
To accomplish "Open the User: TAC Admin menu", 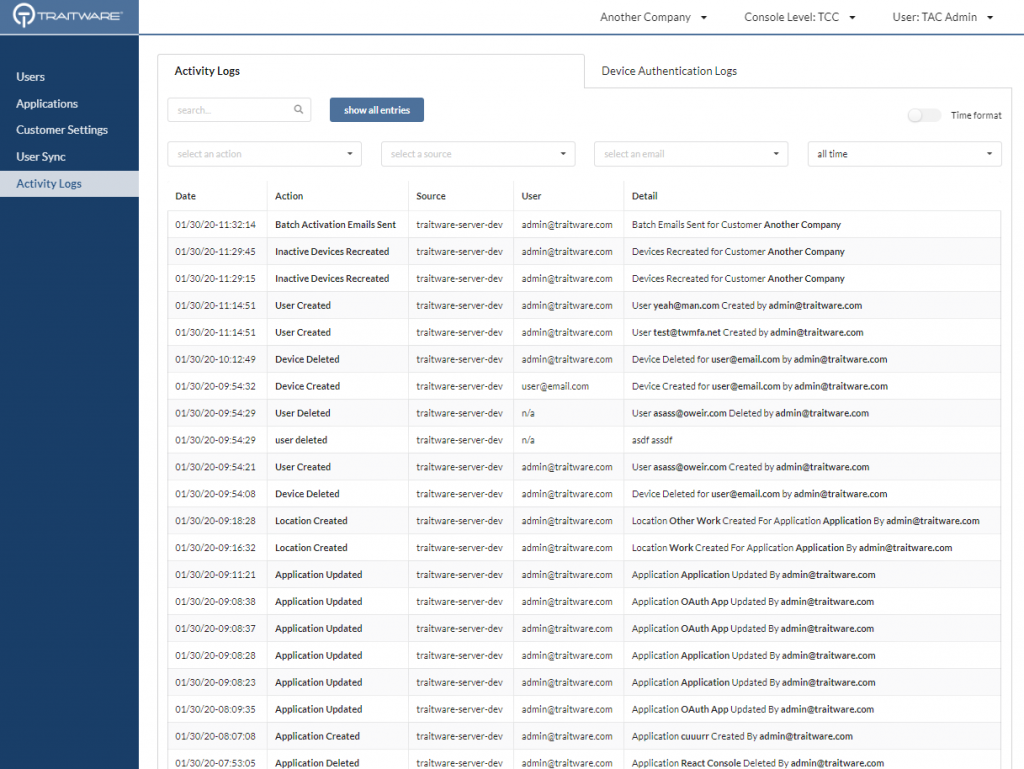I will point(942,17).
